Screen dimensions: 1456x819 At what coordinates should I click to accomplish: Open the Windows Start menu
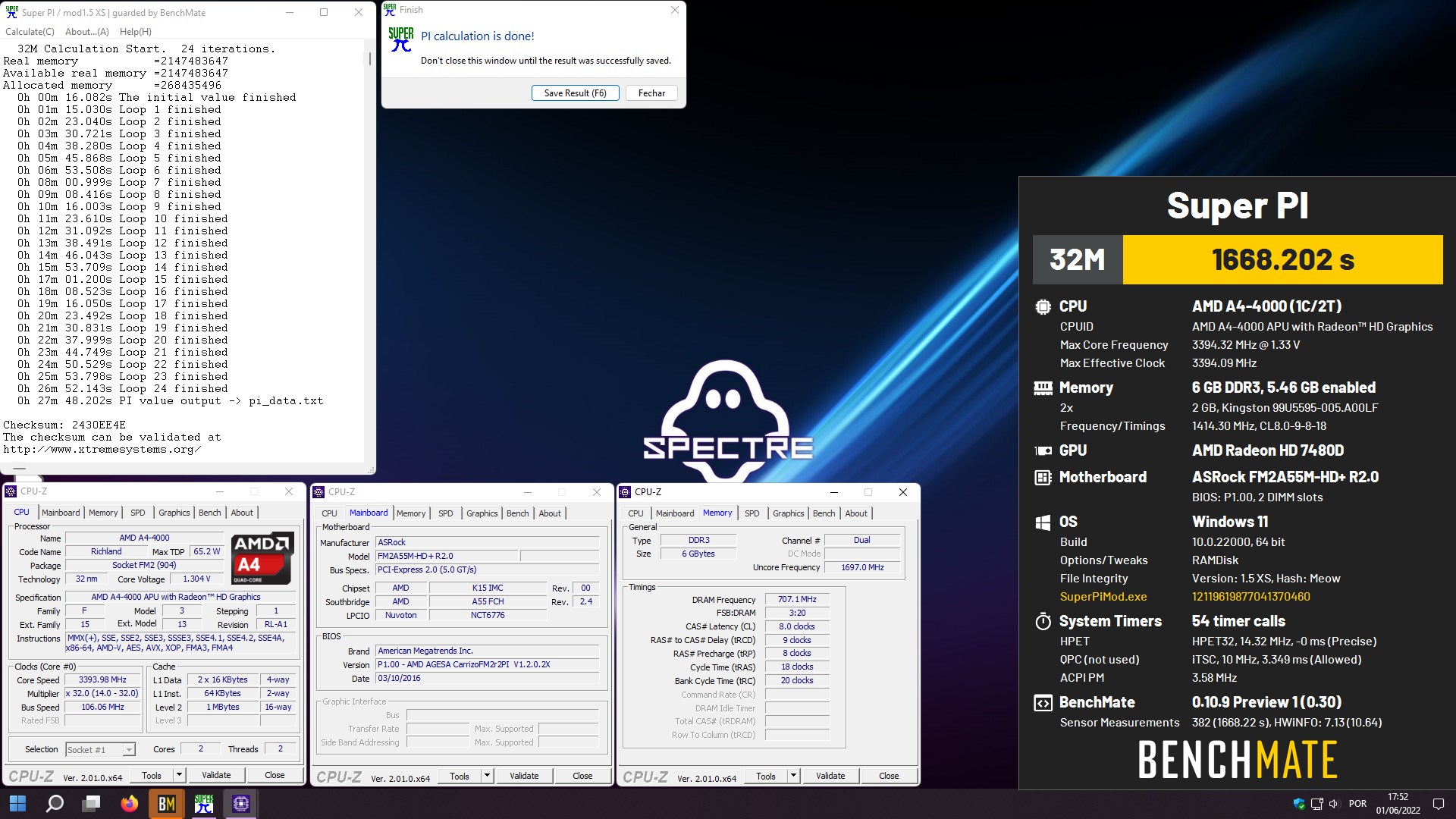[17, 803]
